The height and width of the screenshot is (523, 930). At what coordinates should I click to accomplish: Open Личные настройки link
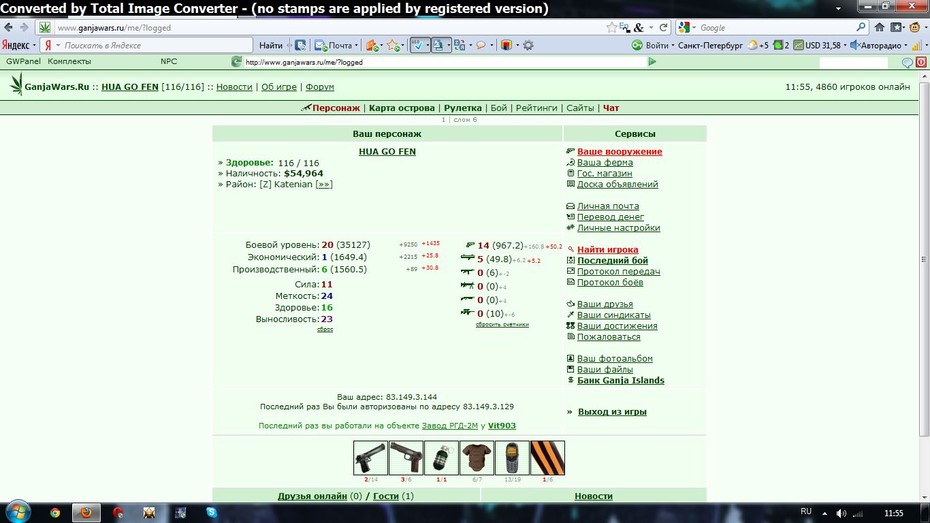tap(619, 228)
